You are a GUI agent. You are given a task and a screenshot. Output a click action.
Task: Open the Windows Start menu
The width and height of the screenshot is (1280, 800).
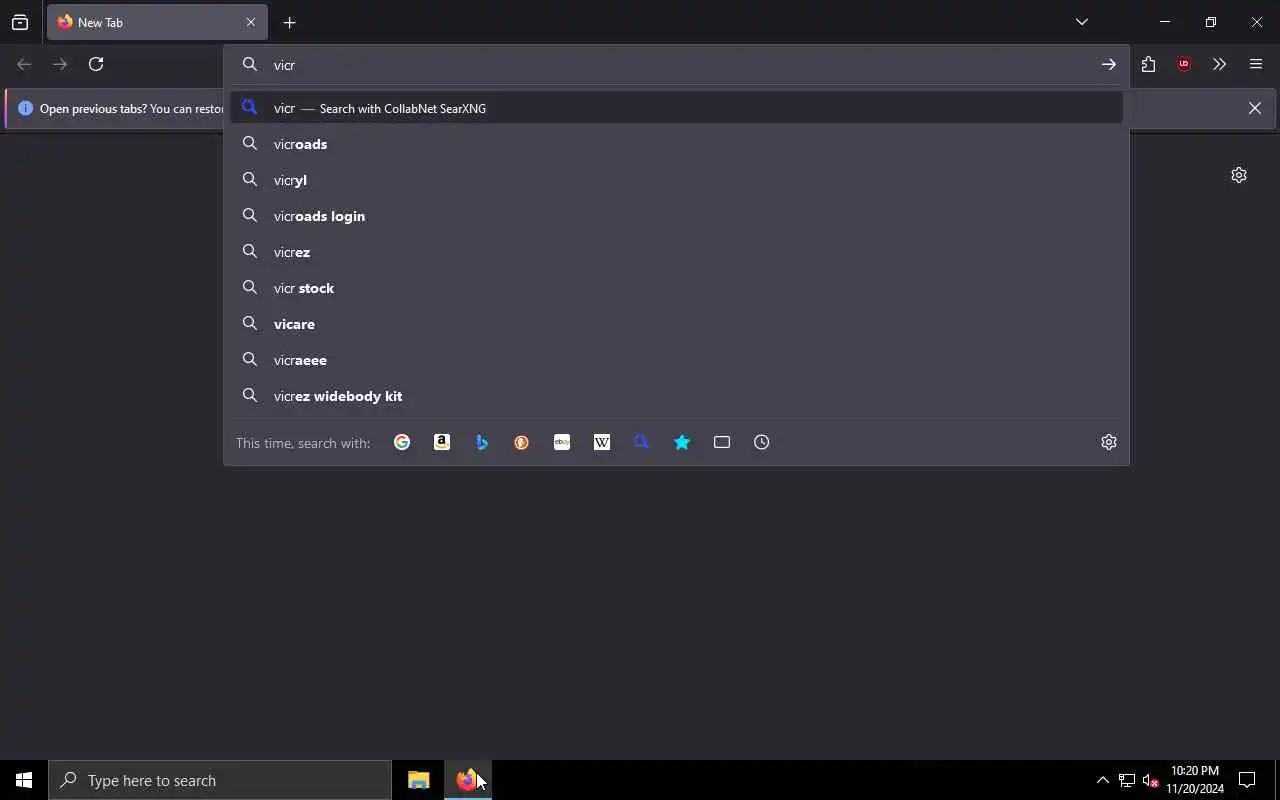(x=24, y=780)
